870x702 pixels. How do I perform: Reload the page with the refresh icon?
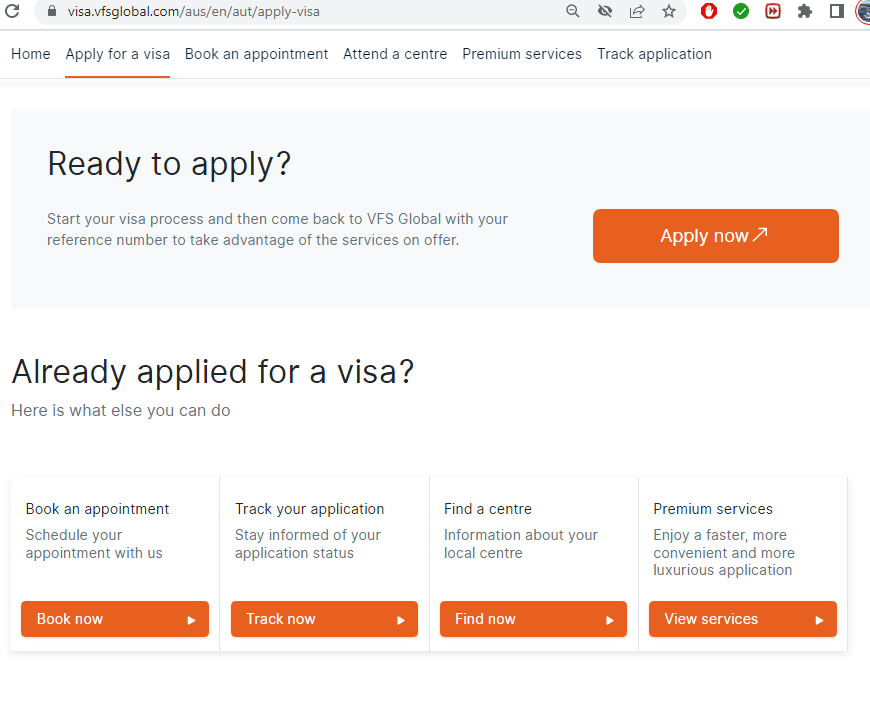[15, 12]
